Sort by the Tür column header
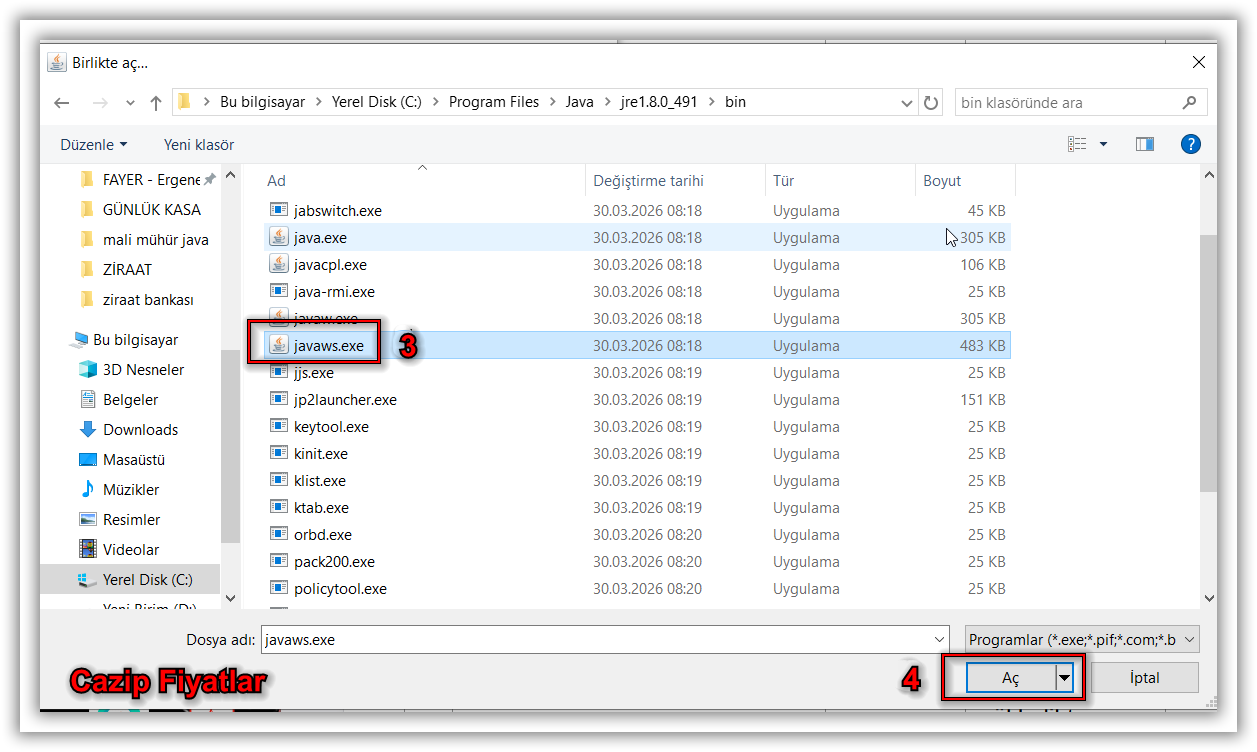 pyautogui.click(x=783, y=181)
